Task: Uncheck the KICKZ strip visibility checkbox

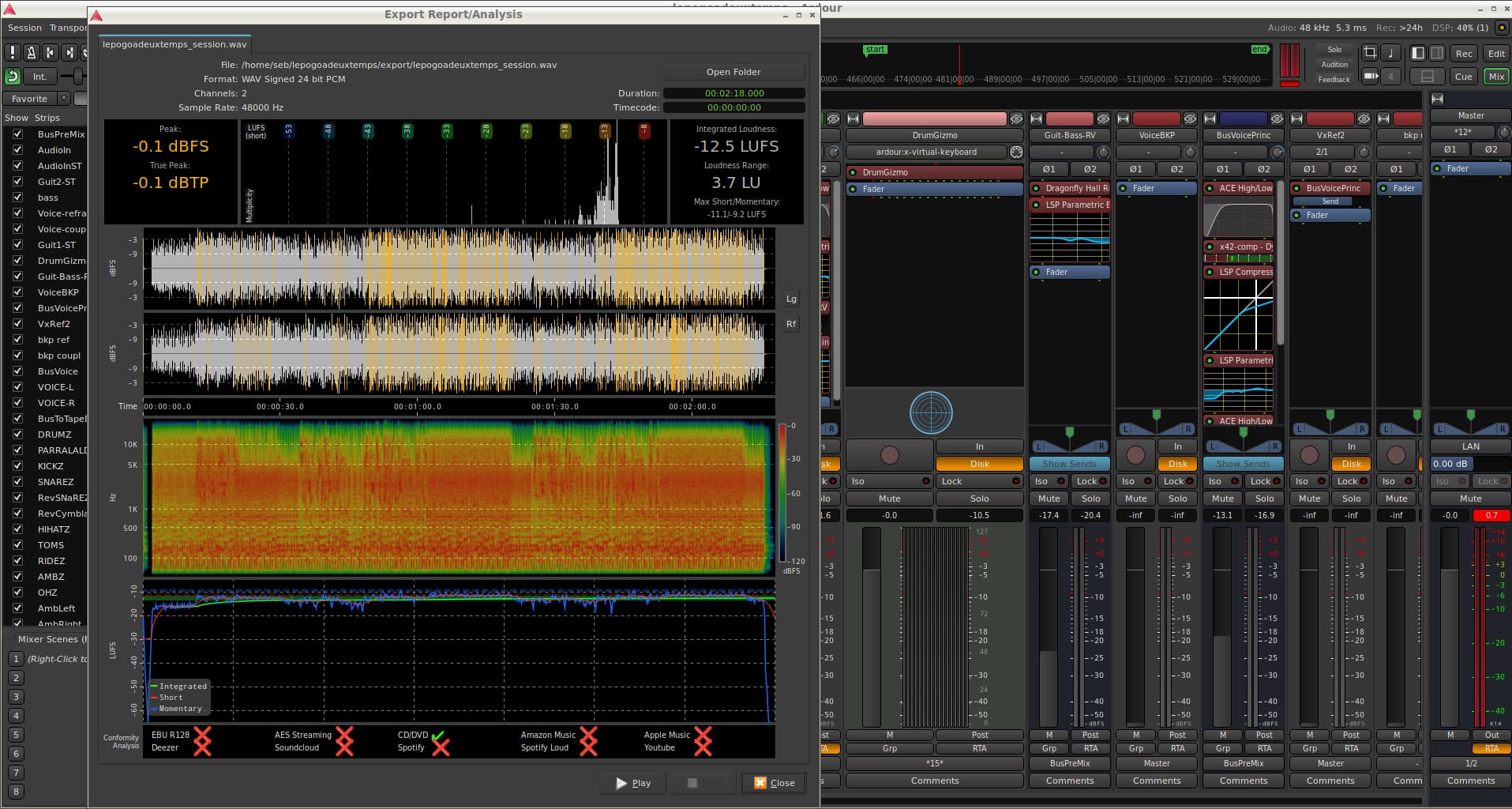Action: pyautogui.click(x=17, y=466)
